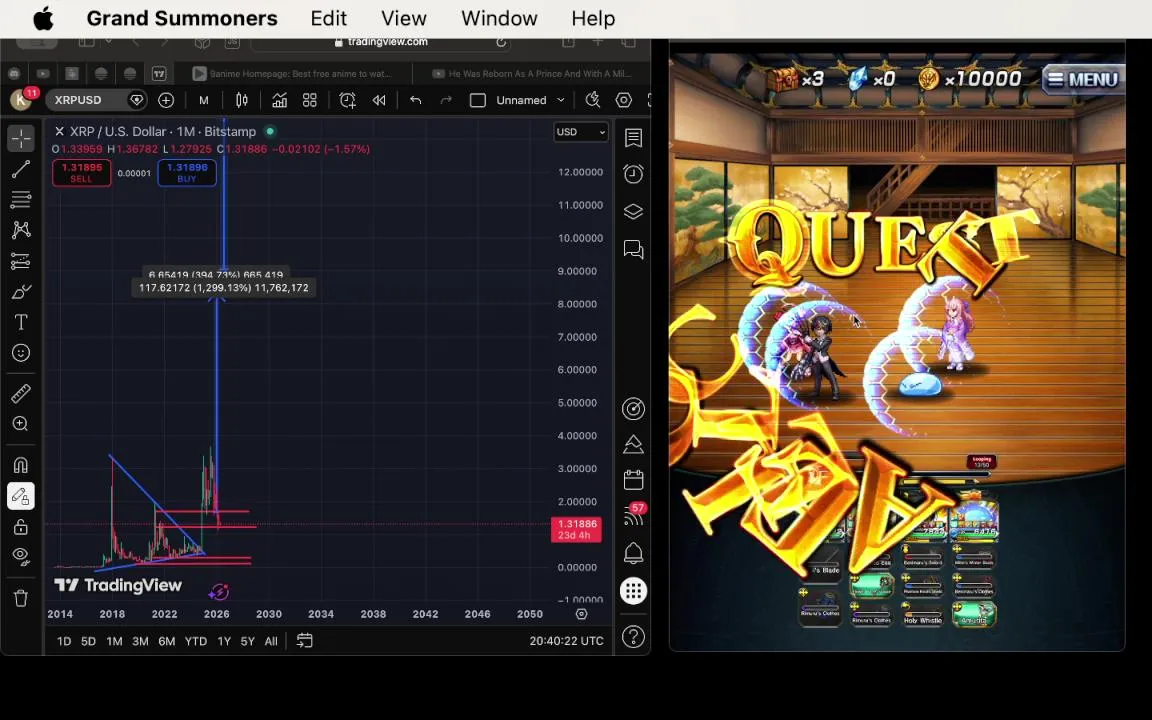This screenshot has height=720, width=1152.
Task: Open the object tree layers panel
Action: [x=633, y=212]
